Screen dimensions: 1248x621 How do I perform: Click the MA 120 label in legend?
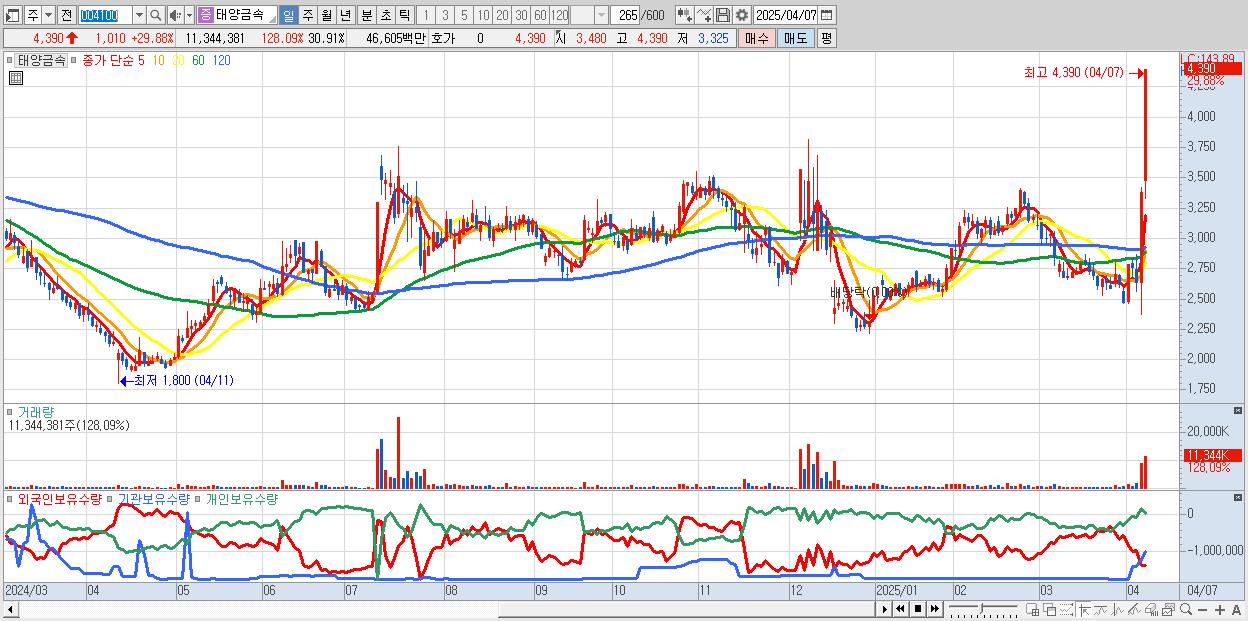(x=222, y=60)
